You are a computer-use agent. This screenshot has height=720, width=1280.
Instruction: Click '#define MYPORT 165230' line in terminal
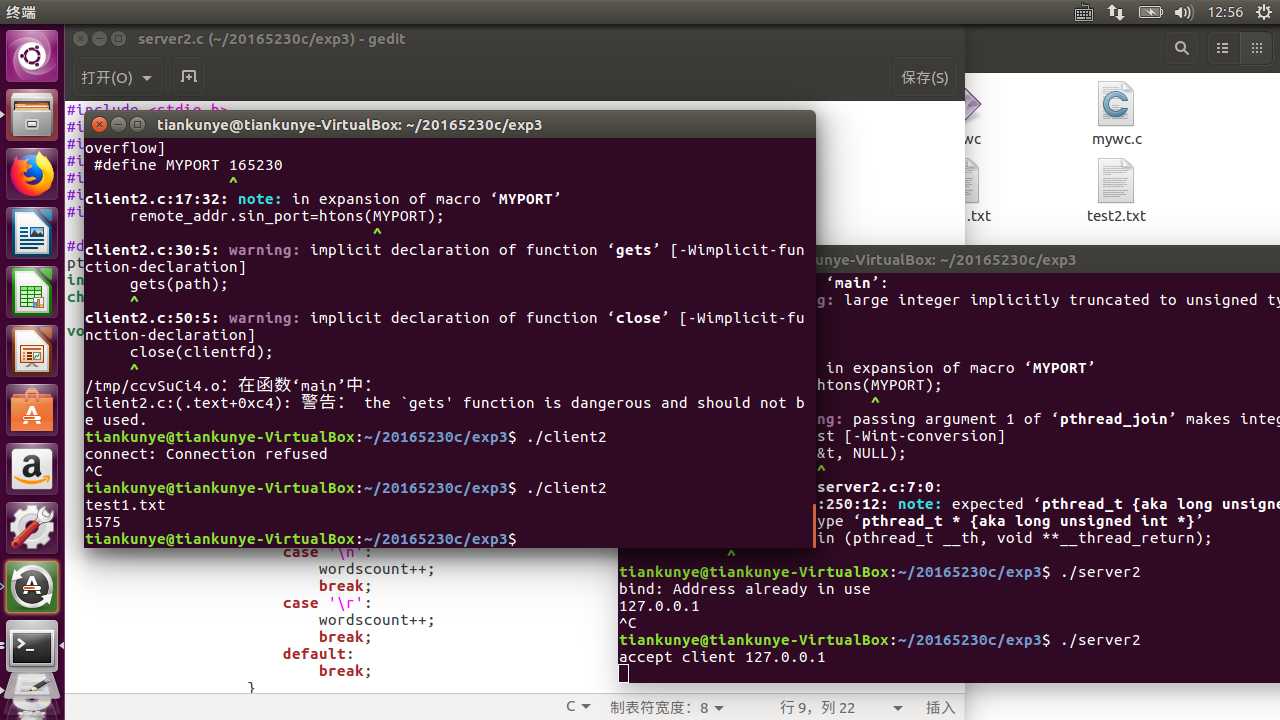point(188,165)
